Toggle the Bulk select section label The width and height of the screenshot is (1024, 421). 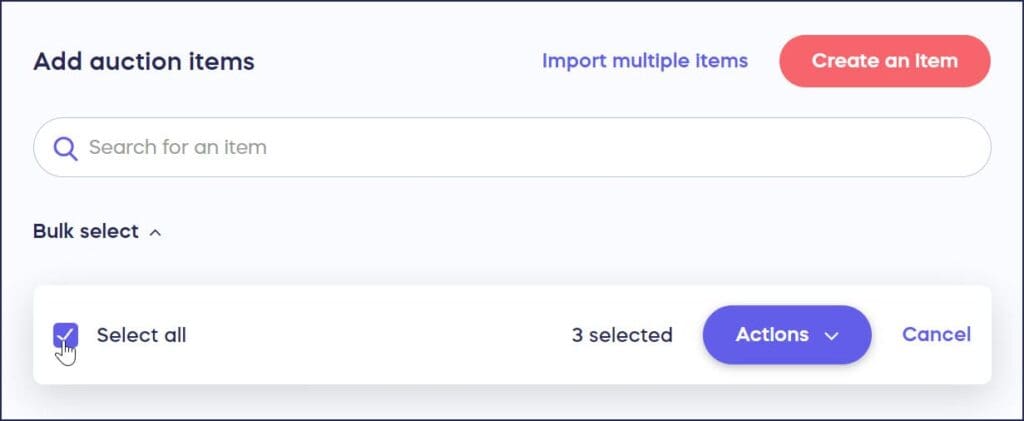[x=86, y=231]
